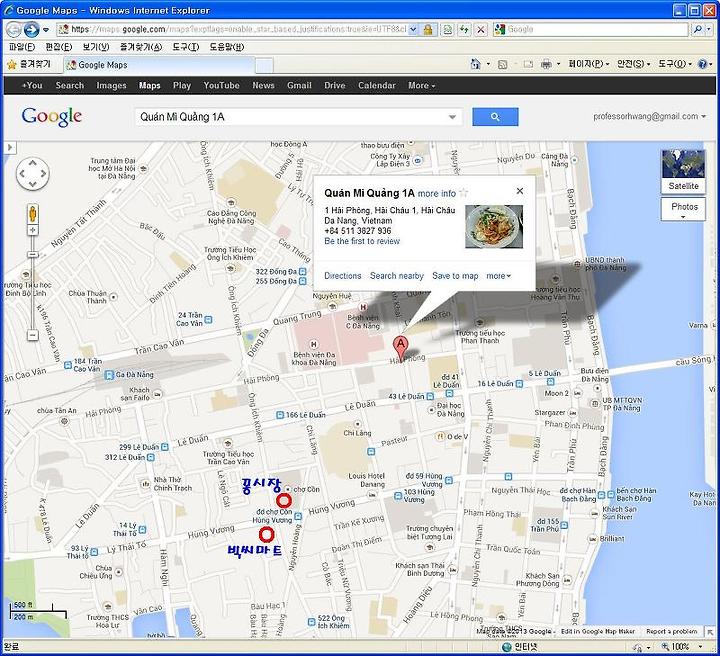The height and width of the screenshot is (656, 720).
Task: Open the recent pages dropdown arrow
Action: [46, 30]
